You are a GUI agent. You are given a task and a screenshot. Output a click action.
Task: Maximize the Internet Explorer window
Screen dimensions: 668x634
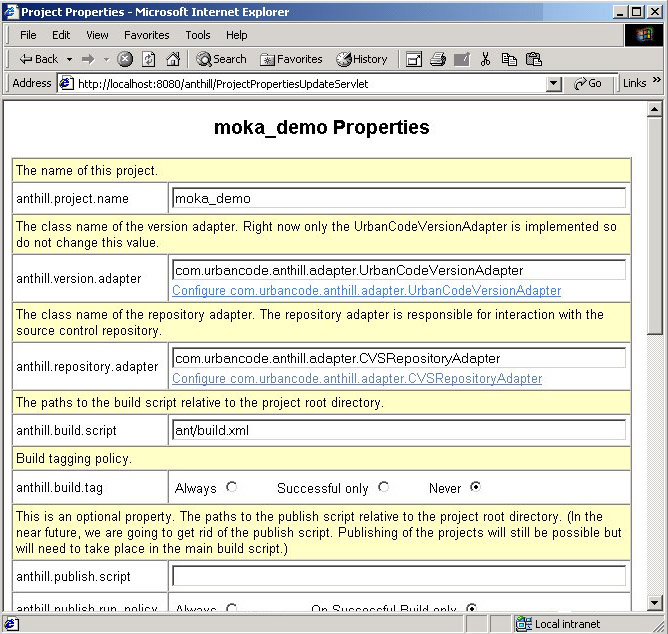[x=636, y=12]
